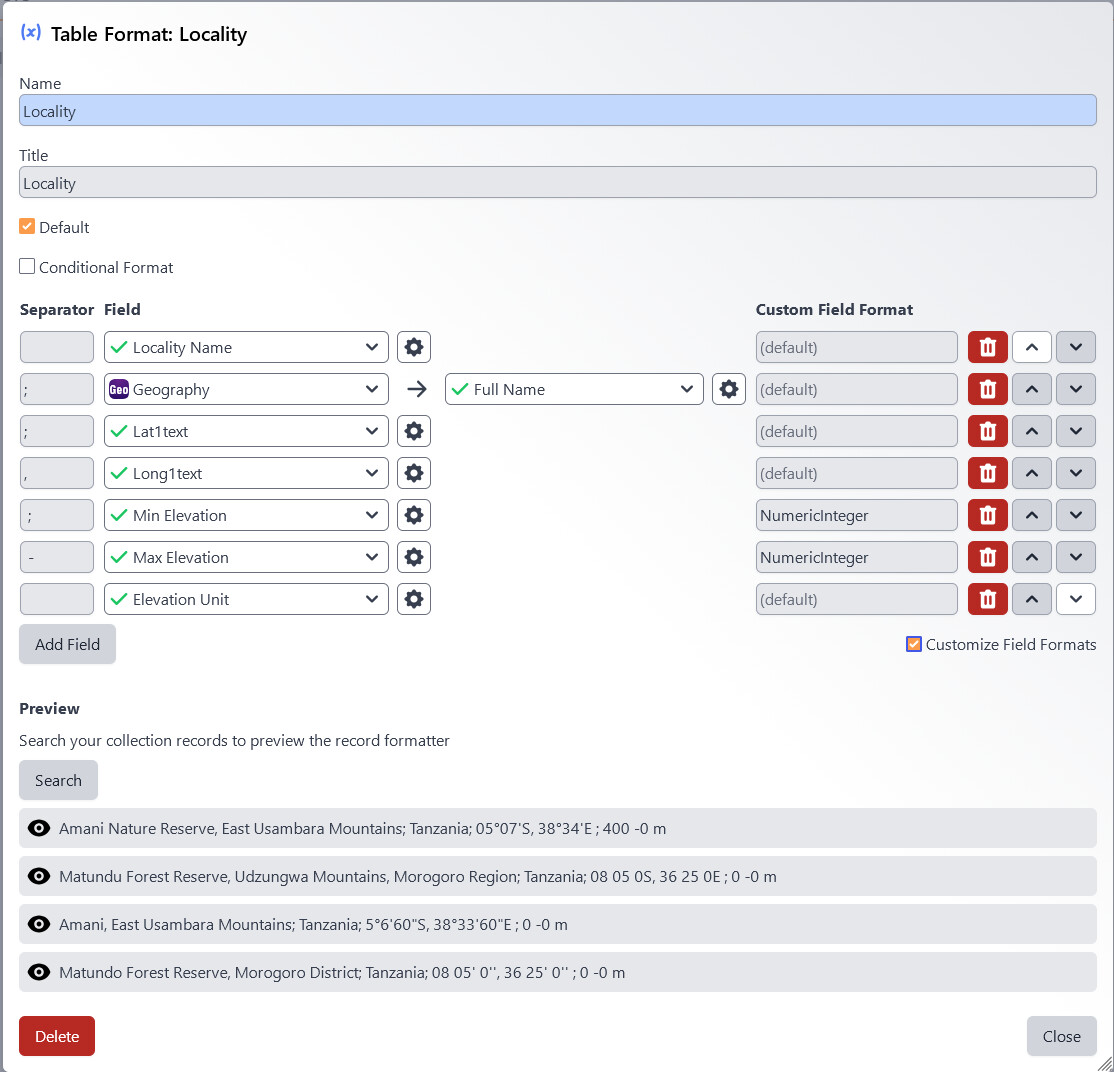Viewport: 1114px width, 1072px height.
Task: View the Amani, East Usambara preview record
Action: point(38,924)
